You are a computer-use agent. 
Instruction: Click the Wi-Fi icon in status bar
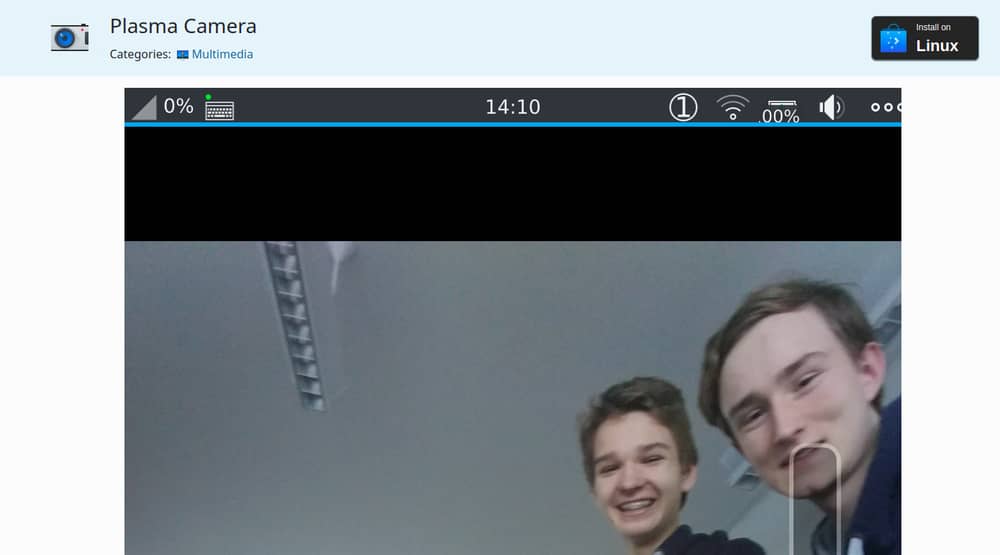pyautogui.click(x=733, y=107)
